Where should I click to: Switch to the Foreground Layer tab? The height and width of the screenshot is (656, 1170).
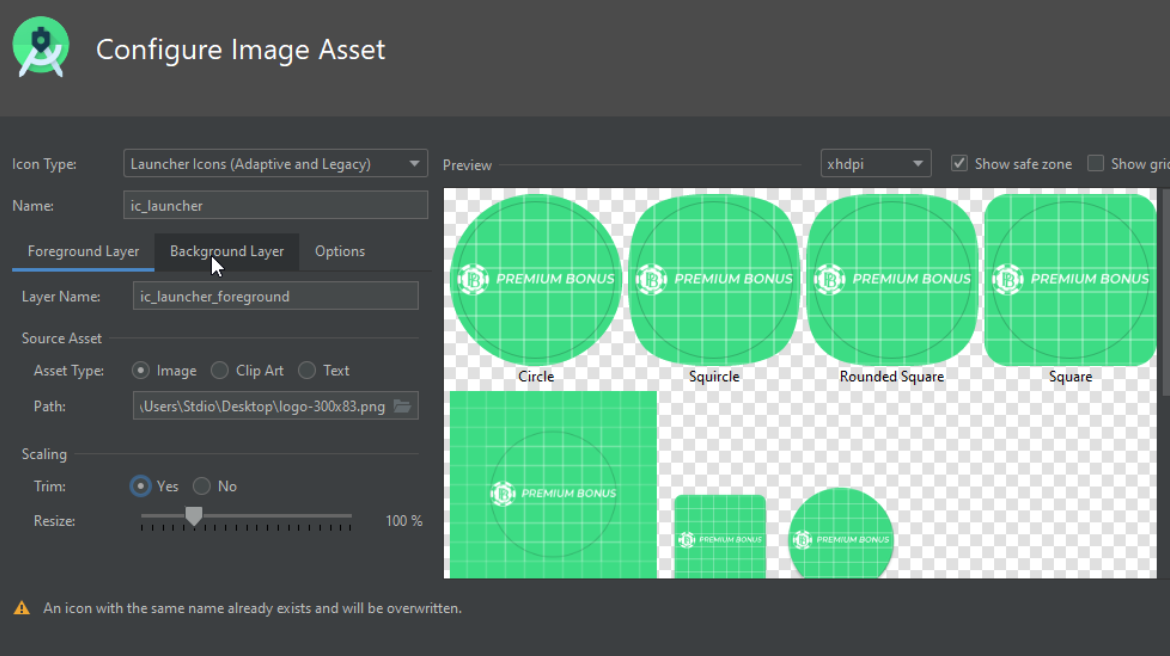[83, 252]
